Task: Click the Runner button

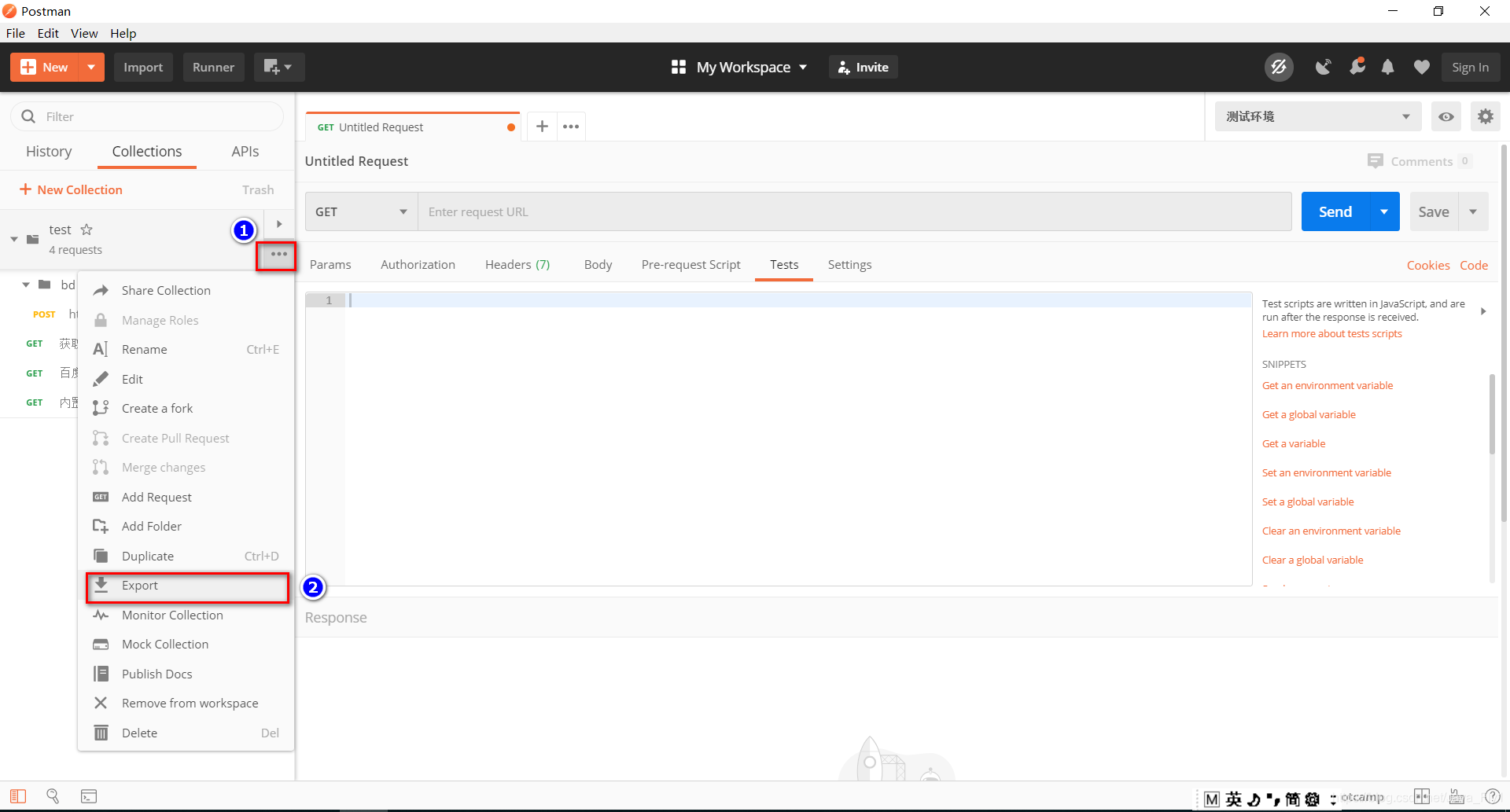Action: click(x=213, y=68)
